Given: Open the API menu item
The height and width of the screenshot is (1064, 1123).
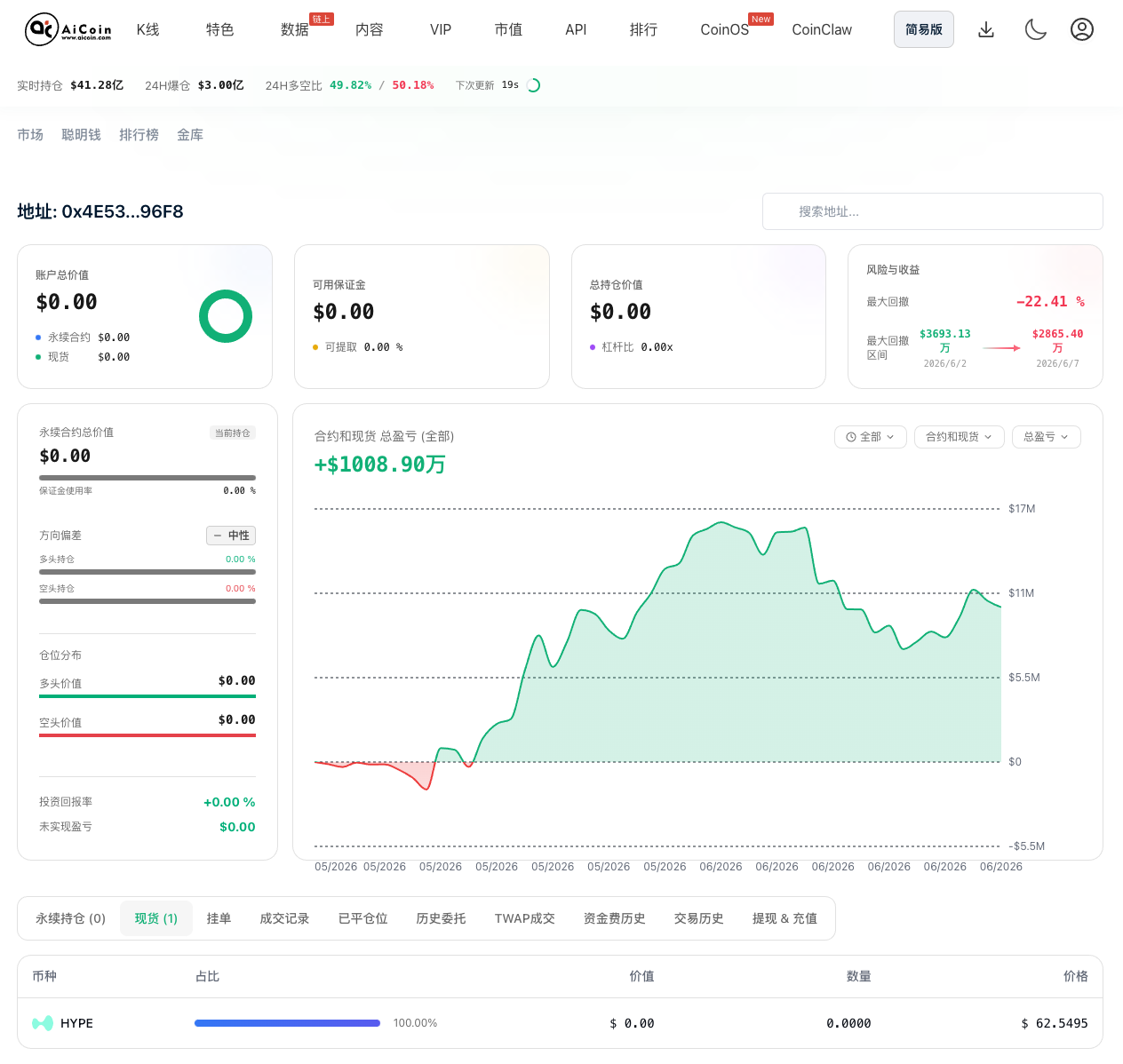Looking at the screenshot, I should coord(576,29).
